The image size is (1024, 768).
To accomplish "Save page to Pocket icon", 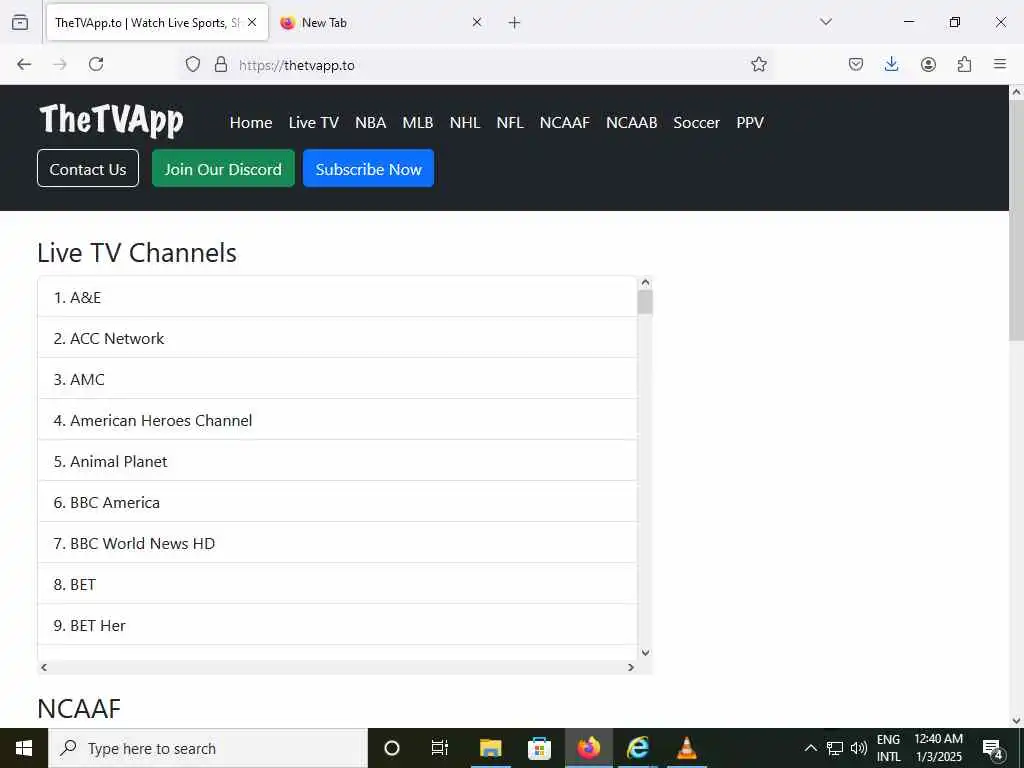I will click(x=856, y=64).
